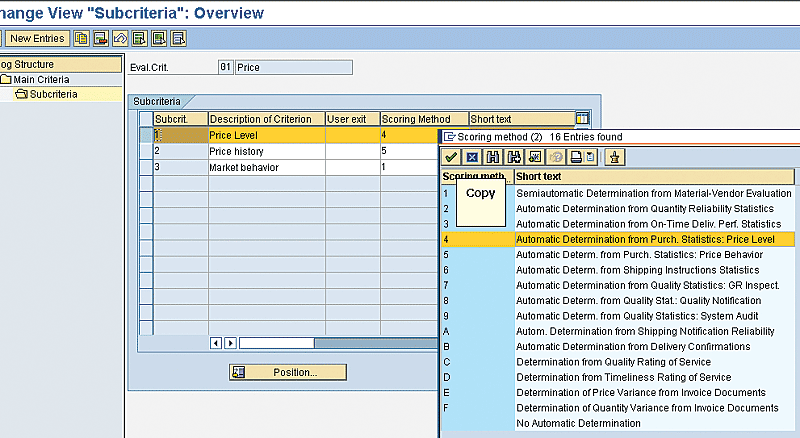Click the Position... button
This screenshot has width=800, height=438.
click(288, 372)
